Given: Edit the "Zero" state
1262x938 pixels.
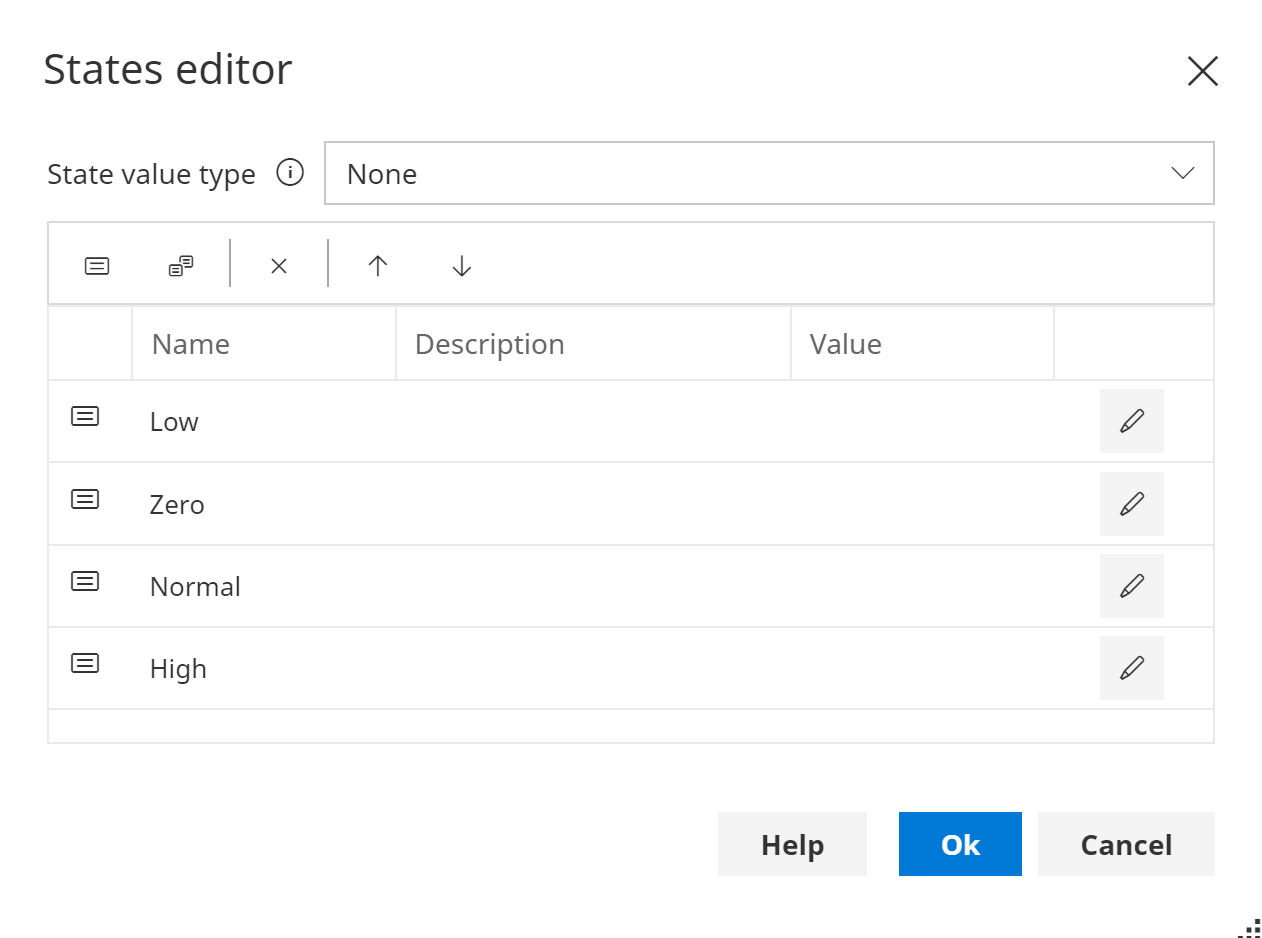Looking at the screenshot, I should pos(1131,504).
